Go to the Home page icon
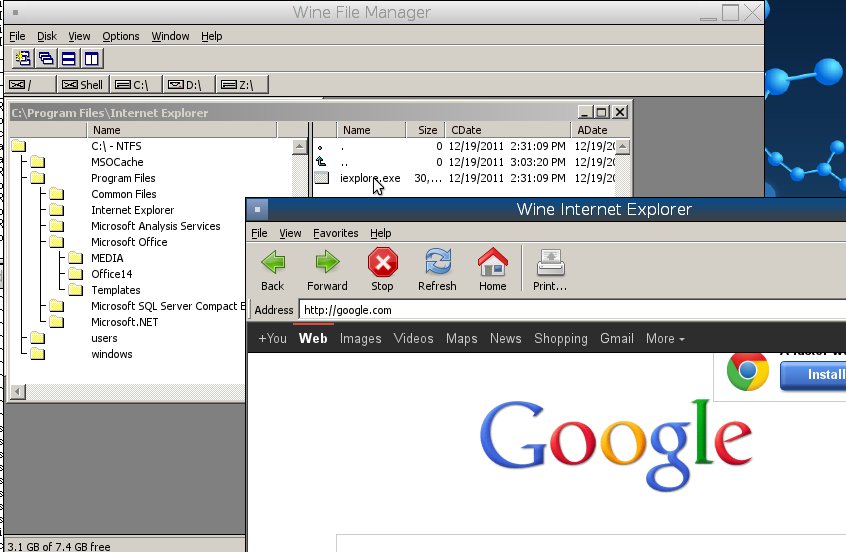 [x=493, y=262]
